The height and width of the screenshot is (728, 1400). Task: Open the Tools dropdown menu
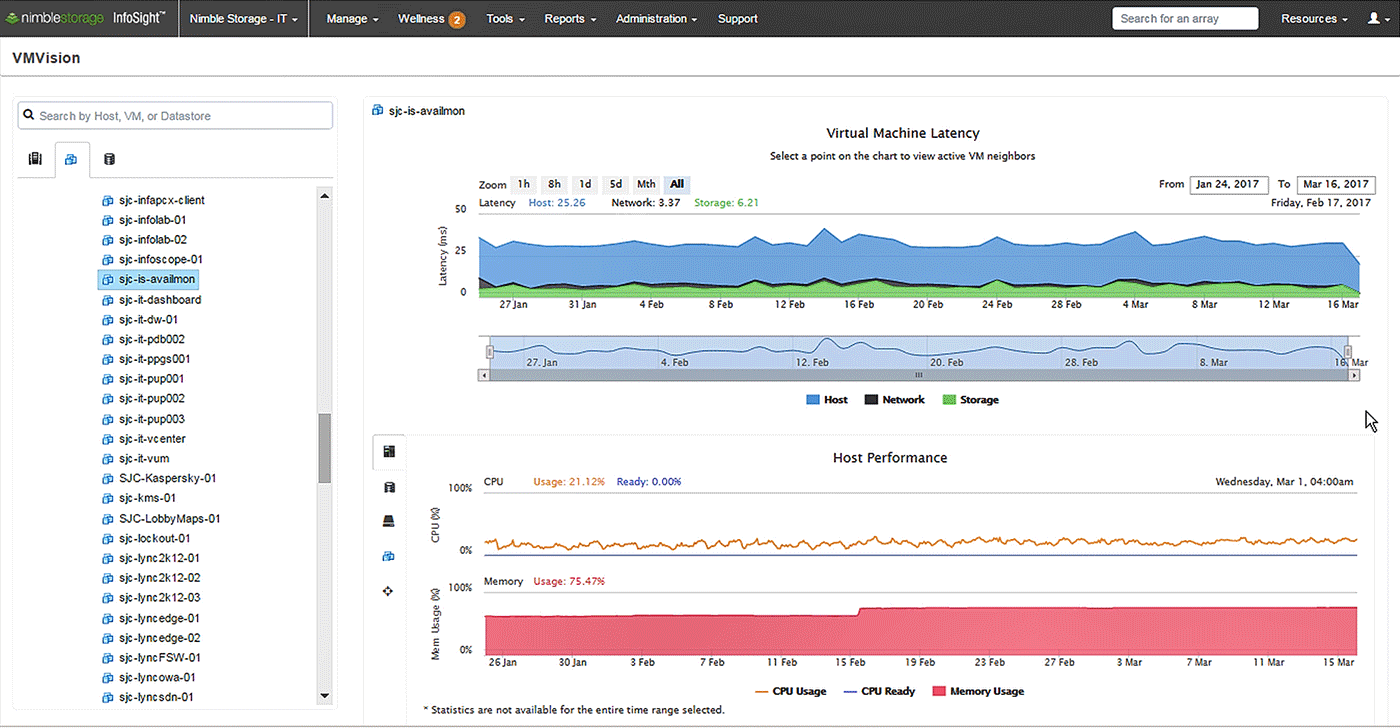pos(505,19)
